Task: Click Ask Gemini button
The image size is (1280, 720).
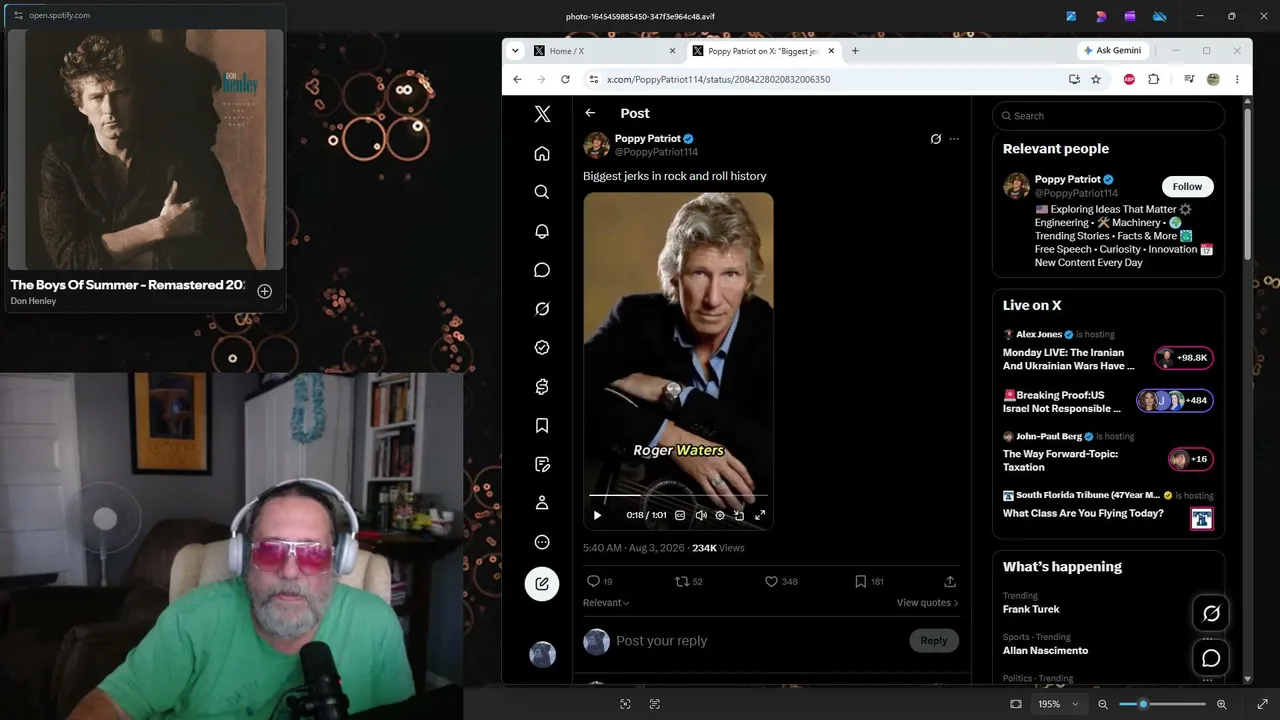Action: click(1112, 51)
